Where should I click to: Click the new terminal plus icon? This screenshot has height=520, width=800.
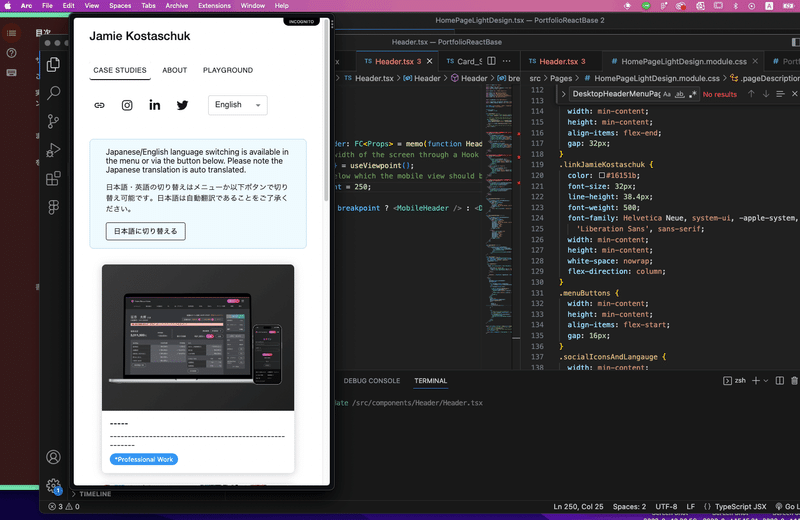coord(756,381)
